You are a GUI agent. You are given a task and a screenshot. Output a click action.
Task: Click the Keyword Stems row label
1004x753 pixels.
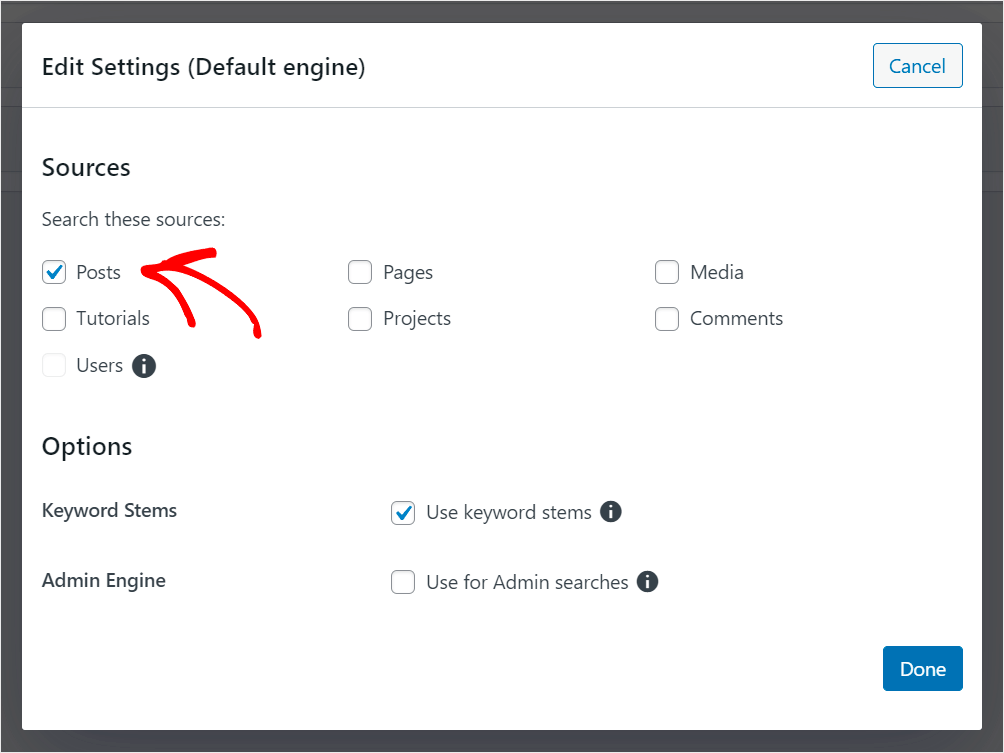pyautogui.click(x=109, y=510)
